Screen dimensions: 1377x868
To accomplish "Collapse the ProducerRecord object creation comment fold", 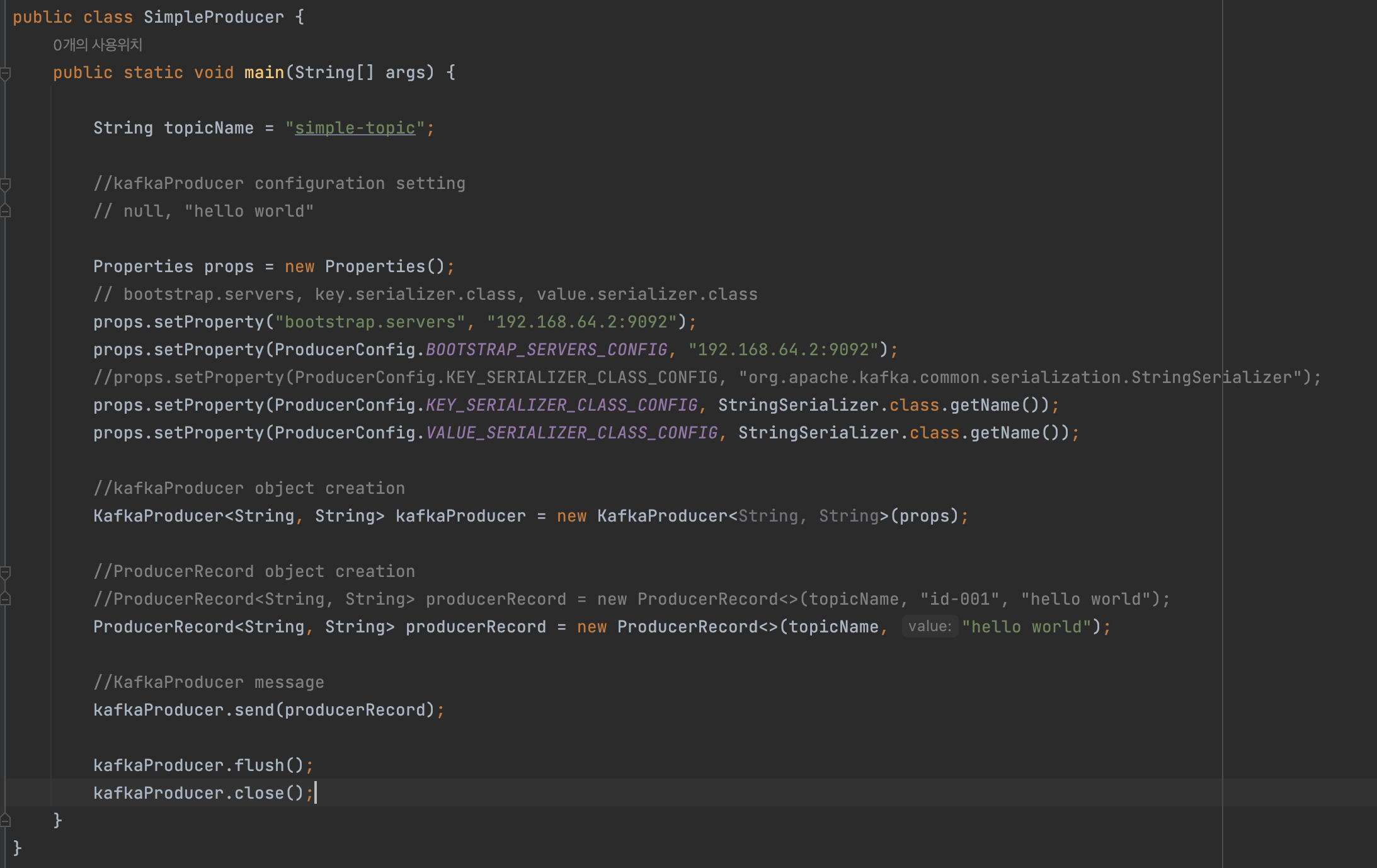I will [x=5, y=573].
